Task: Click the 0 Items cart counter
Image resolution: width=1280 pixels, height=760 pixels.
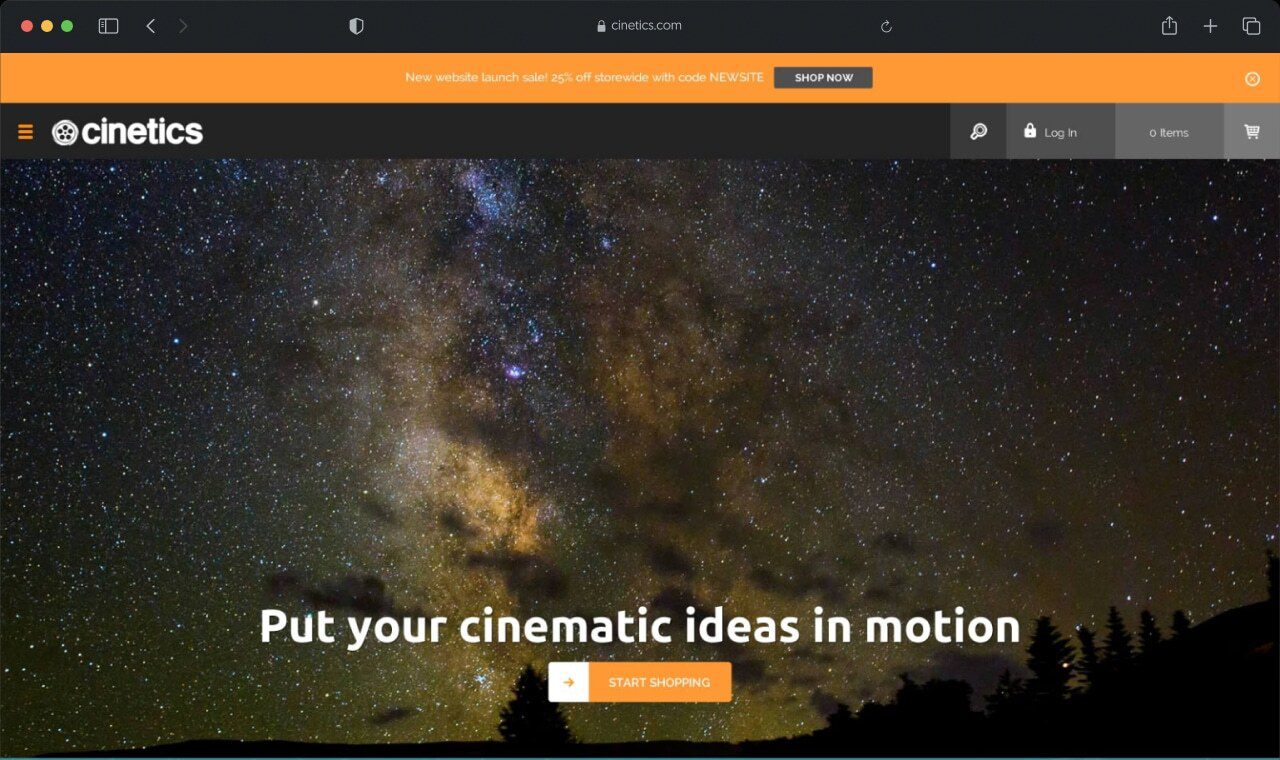Action: point(1168,131)
